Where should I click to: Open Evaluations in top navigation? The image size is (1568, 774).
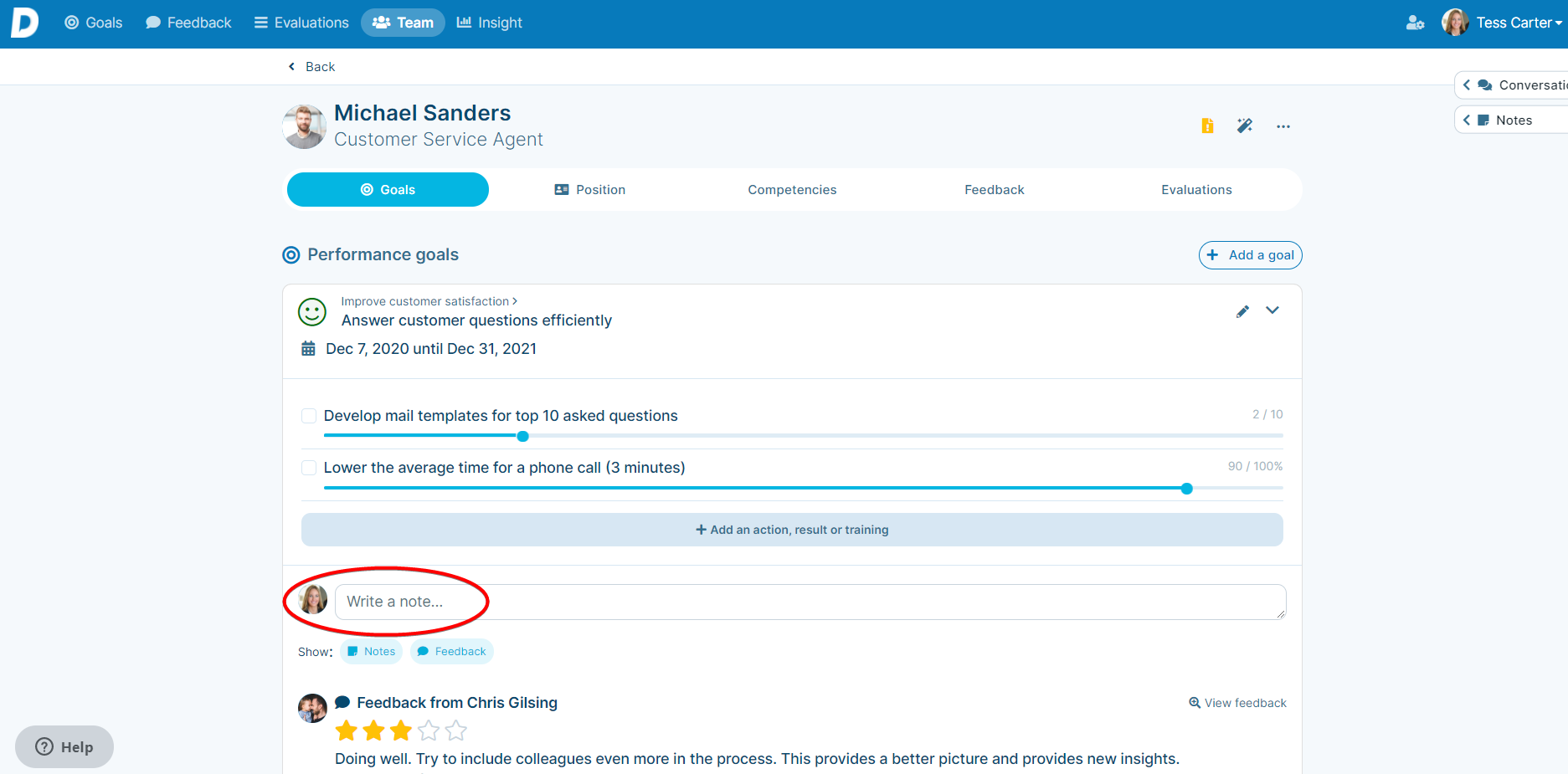301,23
